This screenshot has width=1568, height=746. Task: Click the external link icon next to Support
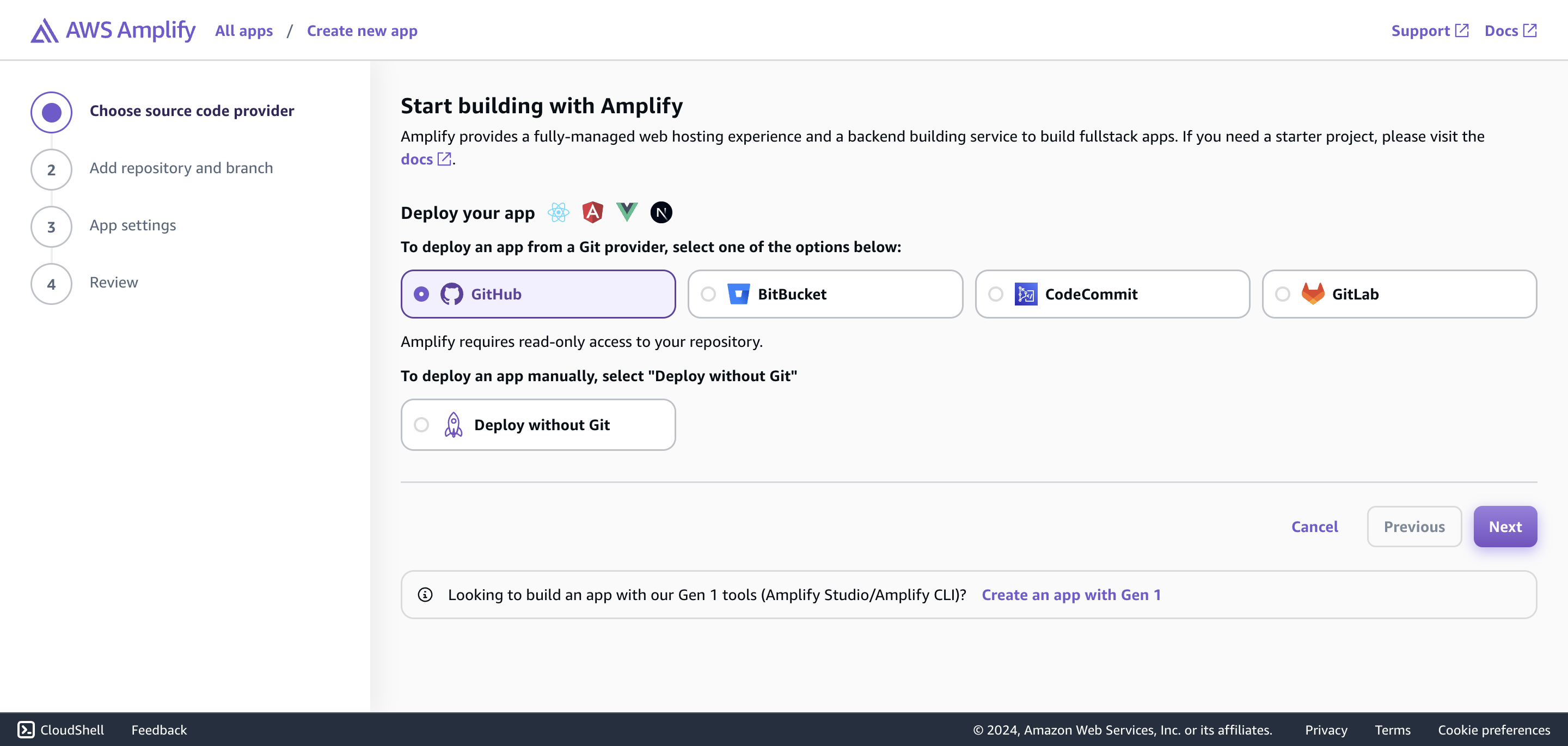coord(1462,30)
